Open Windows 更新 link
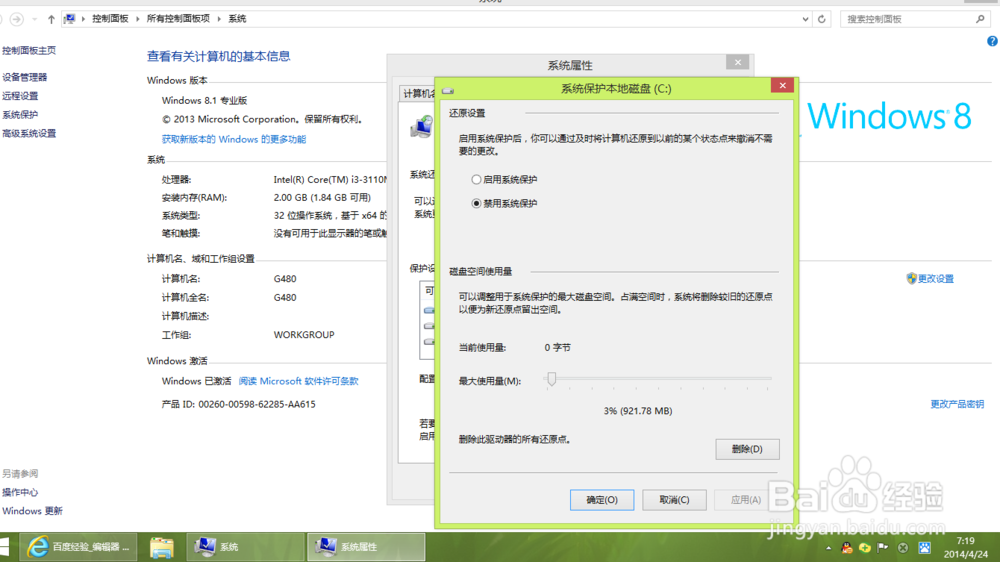 pos(32,511)
